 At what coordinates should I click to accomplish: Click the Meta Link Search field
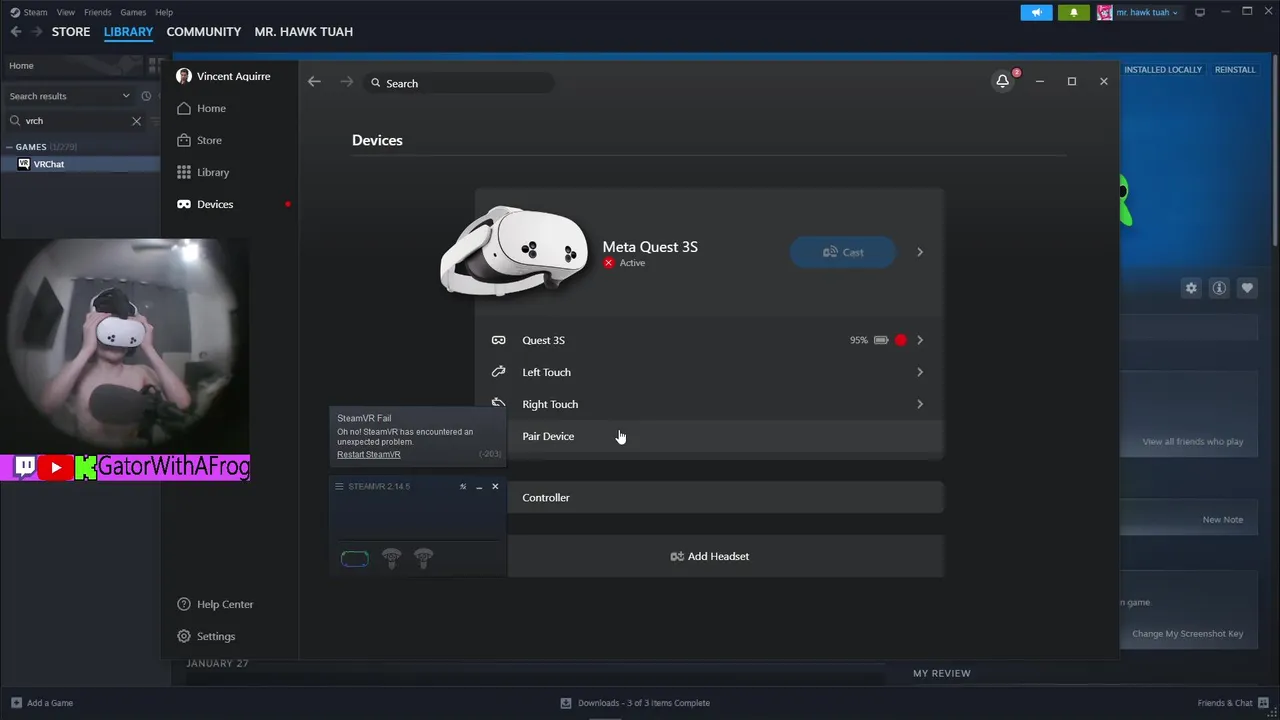point(460,83)
